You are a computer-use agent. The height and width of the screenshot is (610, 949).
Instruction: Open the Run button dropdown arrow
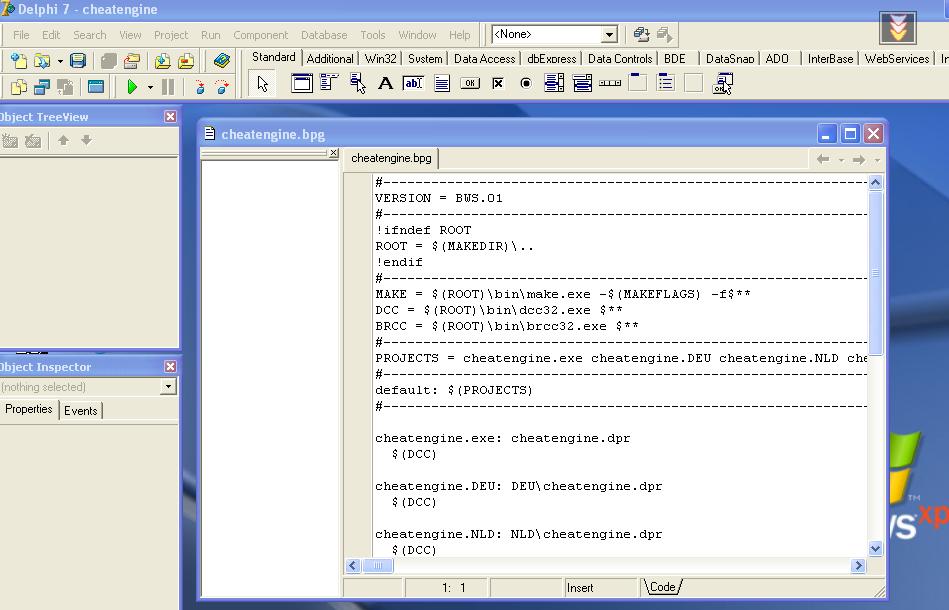click(150, 88)
